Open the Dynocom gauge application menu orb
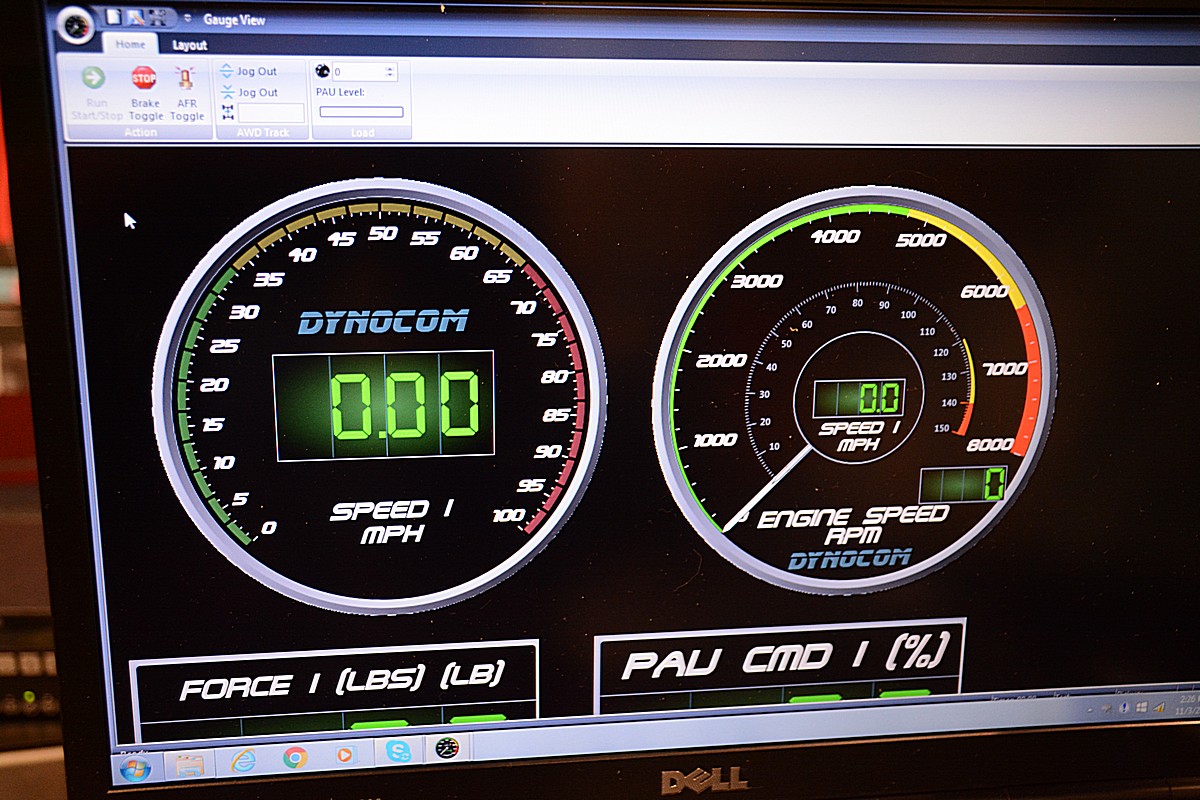 click(76, 25)
